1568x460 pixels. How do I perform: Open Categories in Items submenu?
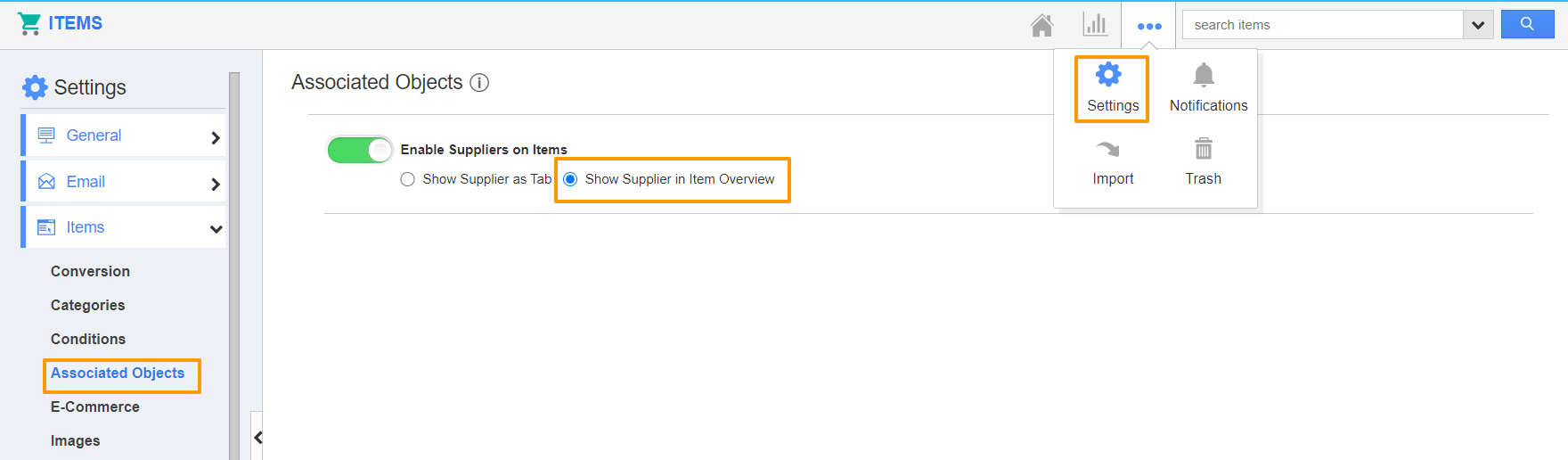coord(88,306)
